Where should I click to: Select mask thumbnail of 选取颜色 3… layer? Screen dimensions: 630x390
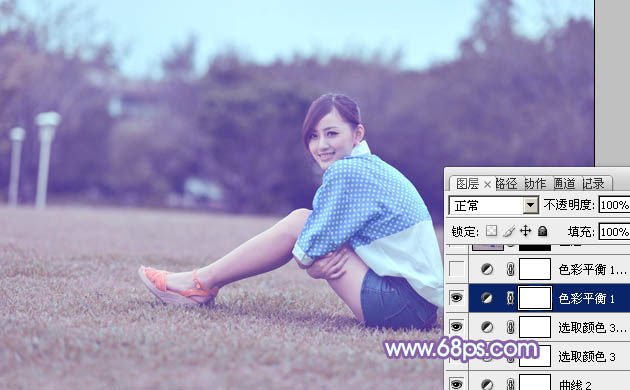click(535, 327)
